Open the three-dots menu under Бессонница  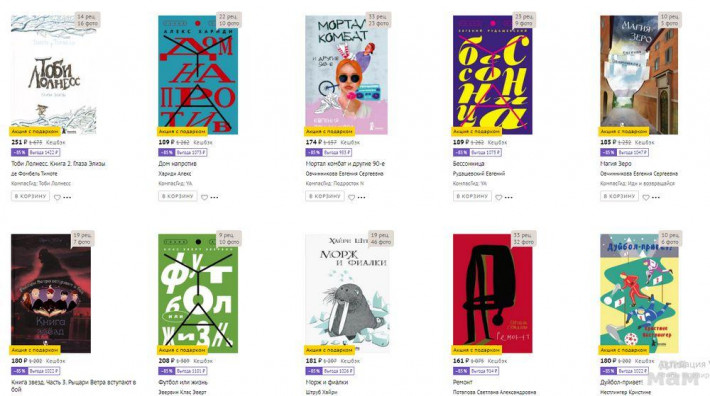click(509, 197)
